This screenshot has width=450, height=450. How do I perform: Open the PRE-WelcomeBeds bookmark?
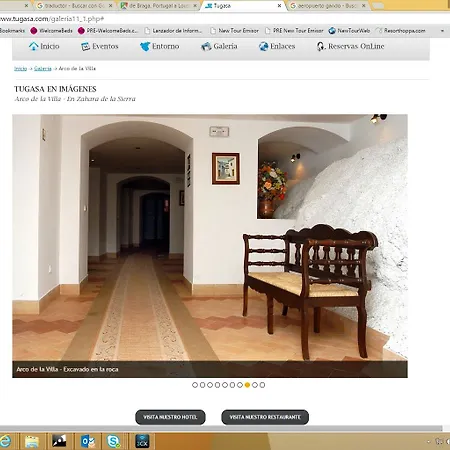(x=108, y=31)
